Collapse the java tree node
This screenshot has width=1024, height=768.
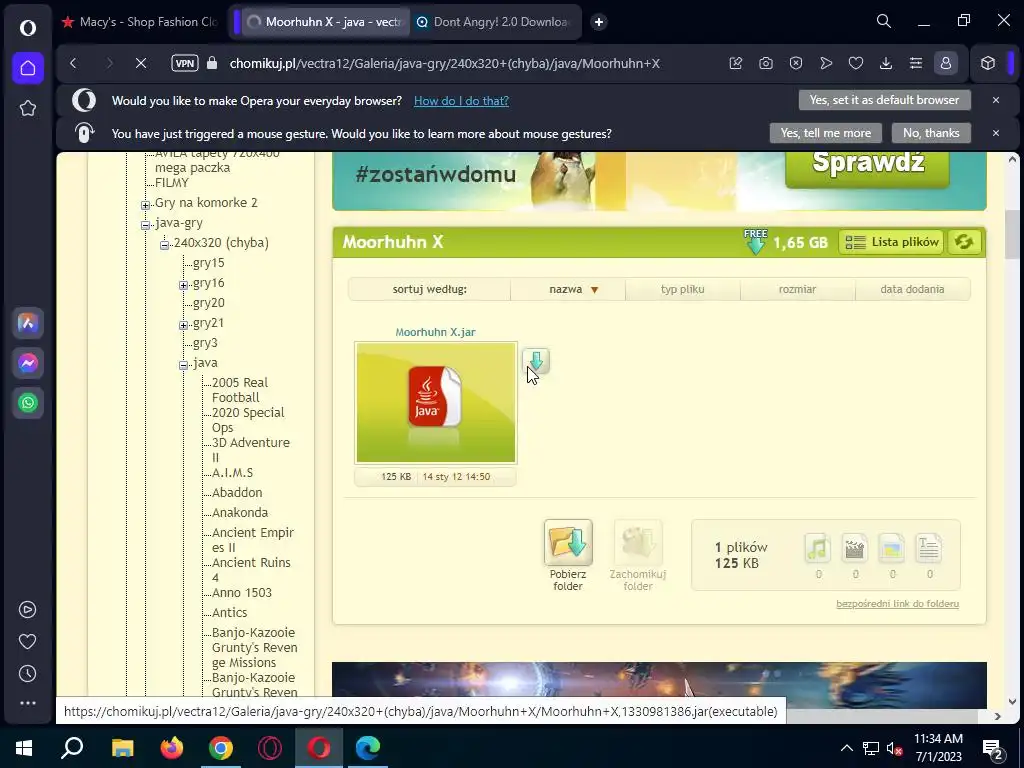point(184,365)
